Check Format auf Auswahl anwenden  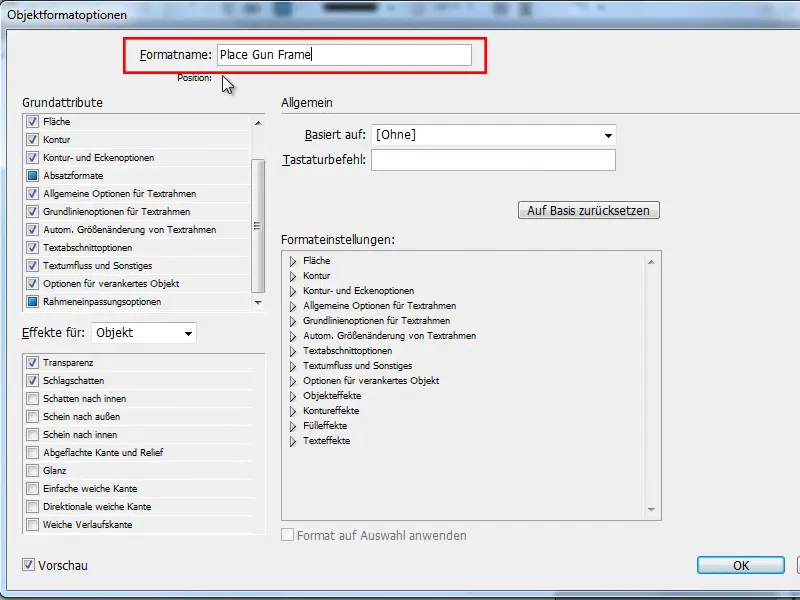288,535
